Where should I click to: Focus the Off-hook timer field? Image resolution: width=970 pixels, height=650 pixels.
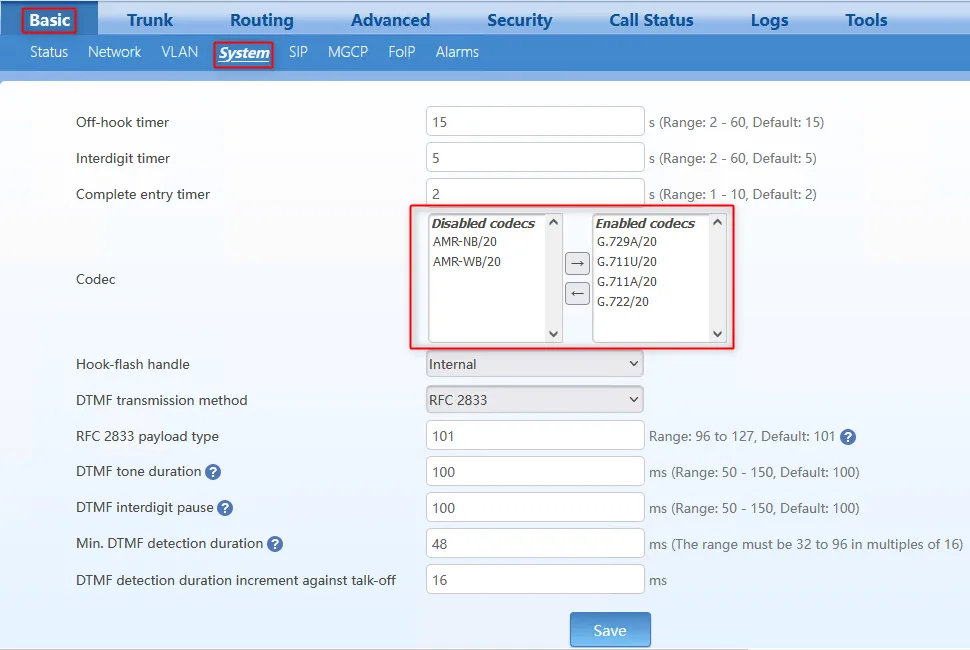point(535,122)
